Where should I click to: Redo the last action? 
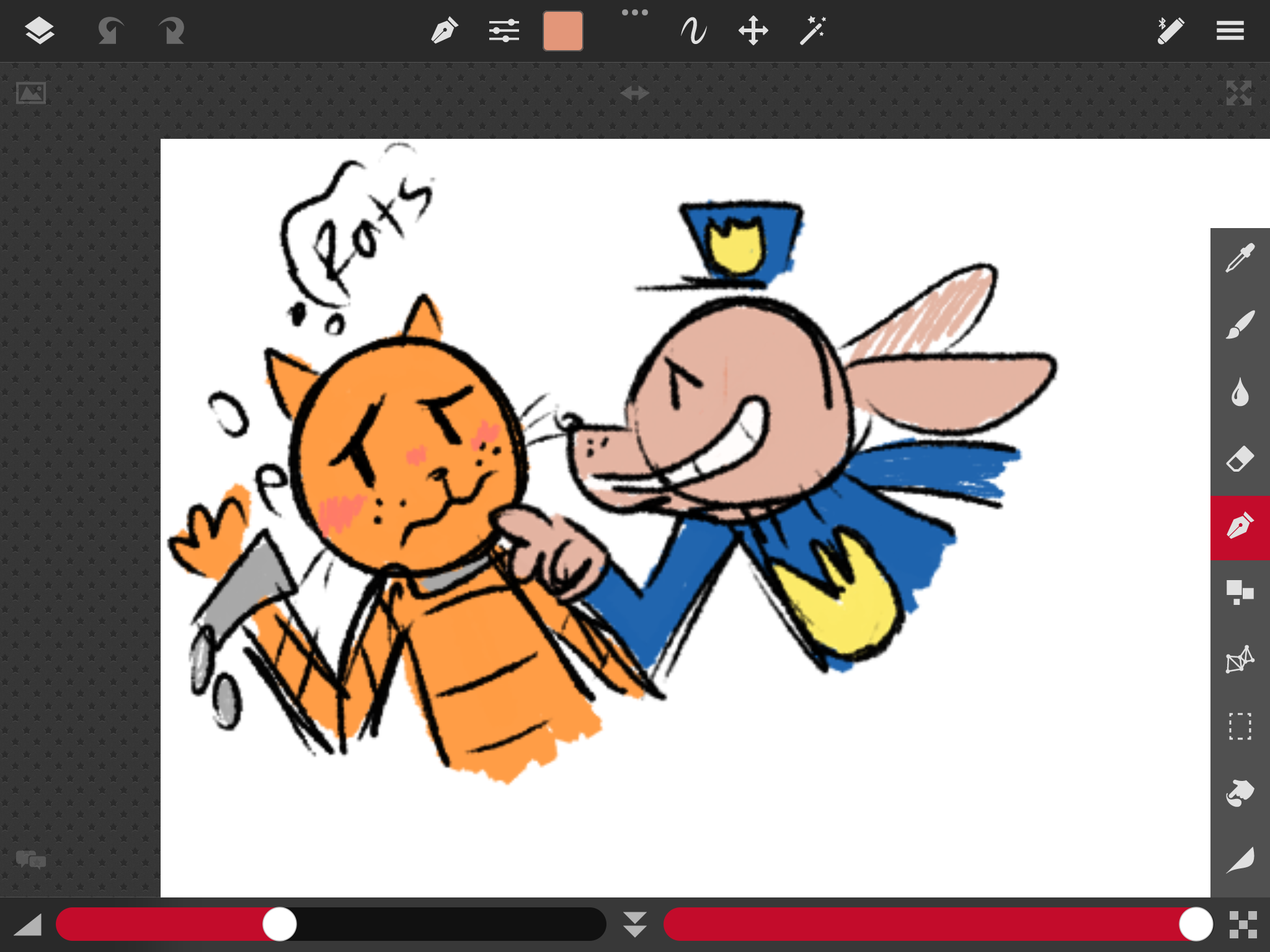171,31
